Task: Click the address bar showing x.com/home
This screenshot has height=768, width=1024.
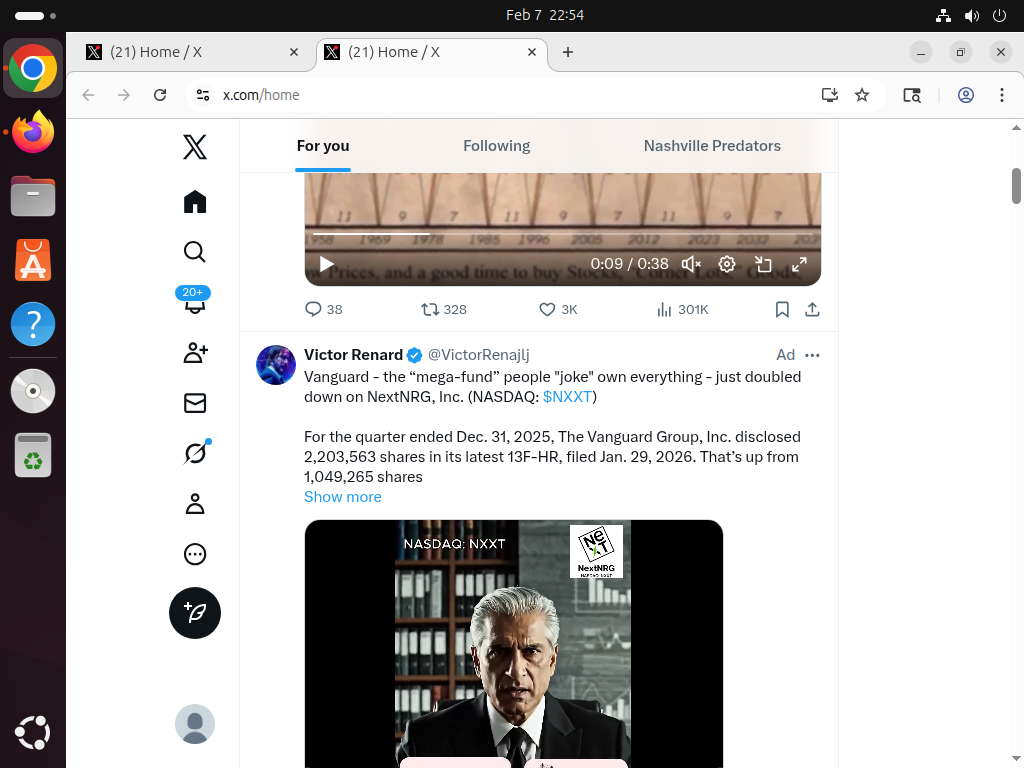Action: [500, 95]
